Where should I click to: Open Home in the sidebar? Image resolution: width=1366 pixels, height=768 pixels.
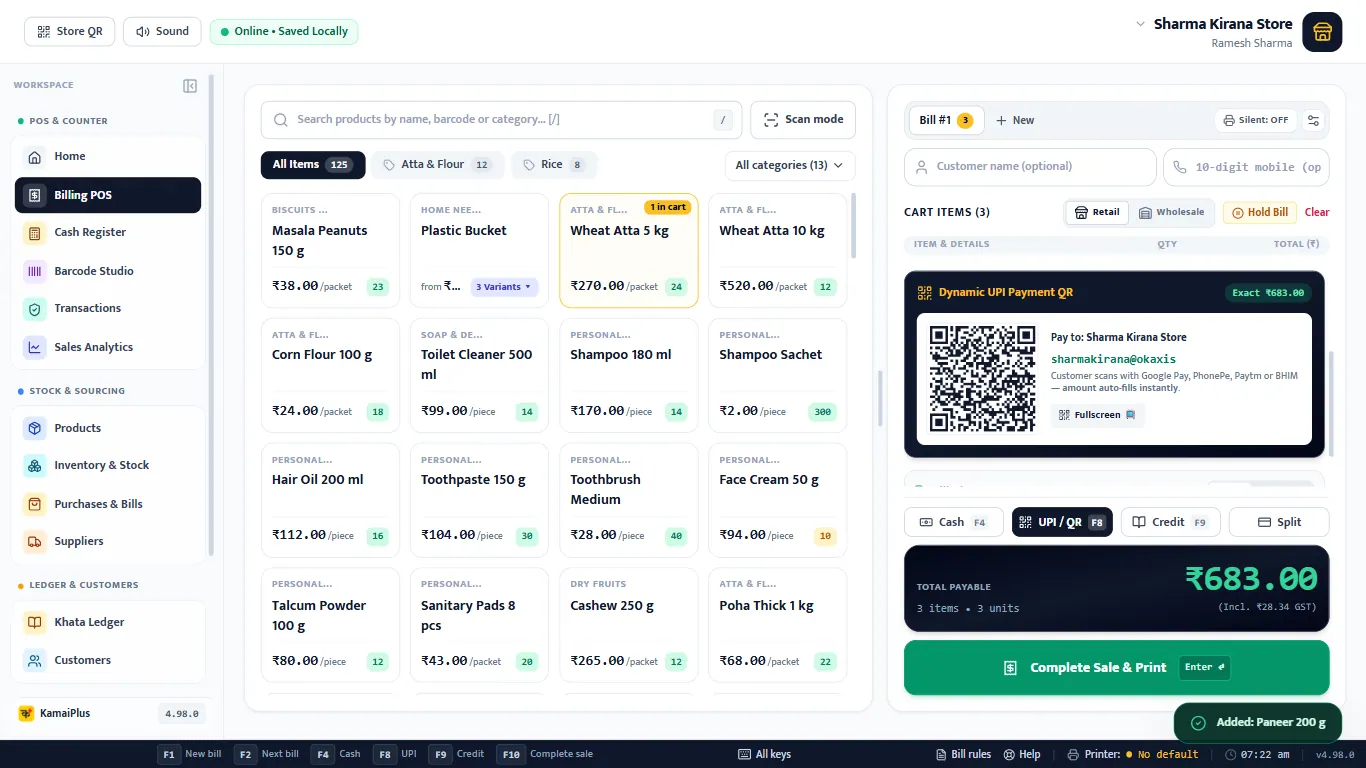tap(108, 156)
